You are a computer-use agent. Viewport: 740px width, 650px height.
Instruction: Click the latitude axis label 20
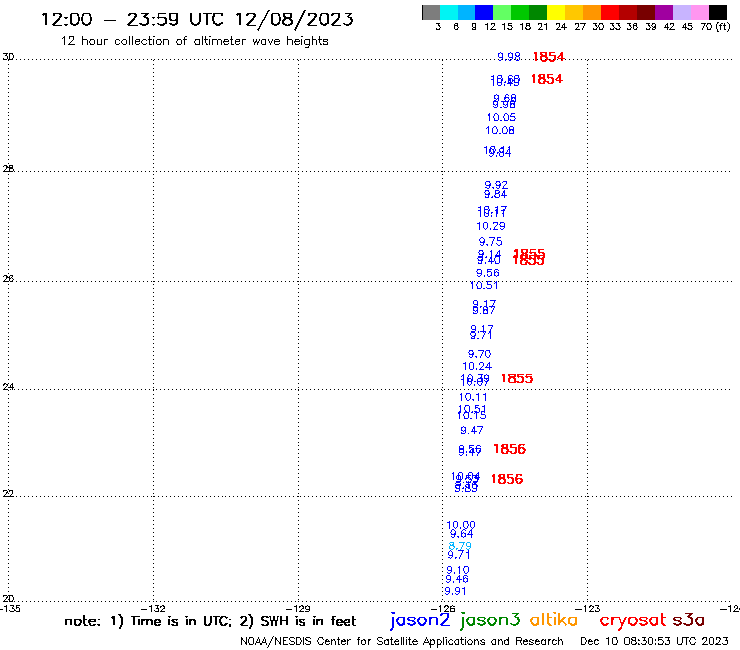[x=8, y=599]
